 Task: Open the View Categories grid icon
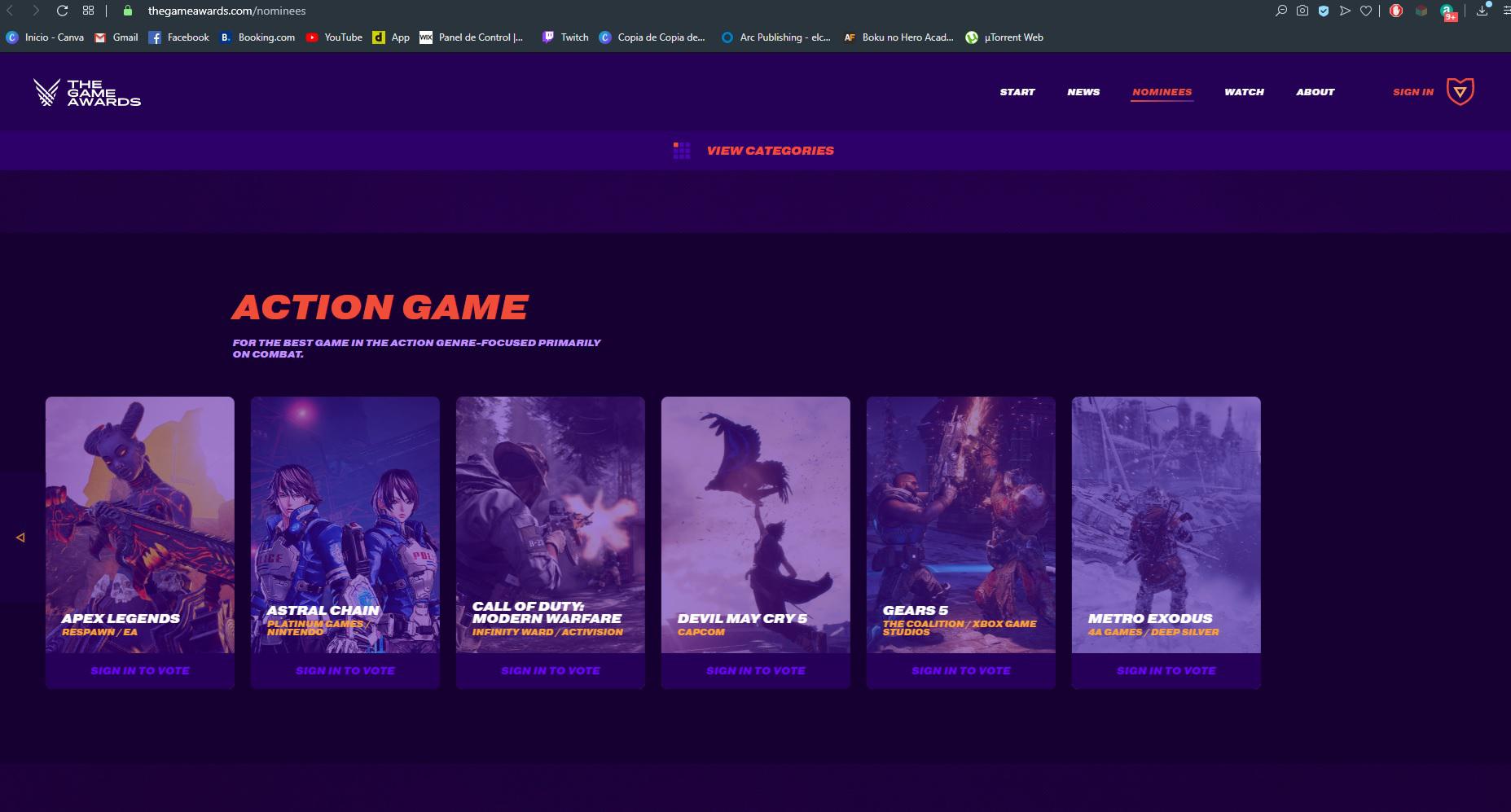click(682, 151)
